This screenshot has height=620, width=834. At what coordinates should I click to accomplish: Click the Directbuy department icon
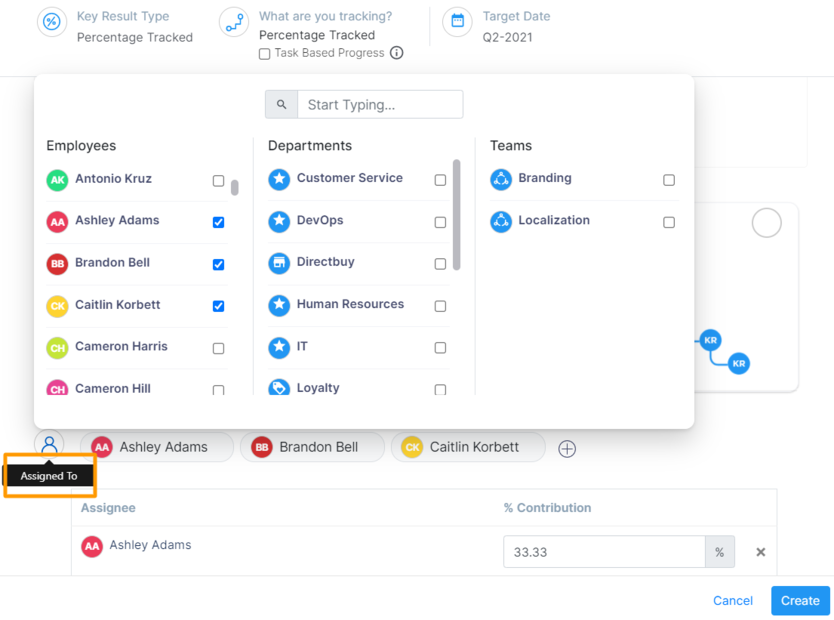coord(279,263)
